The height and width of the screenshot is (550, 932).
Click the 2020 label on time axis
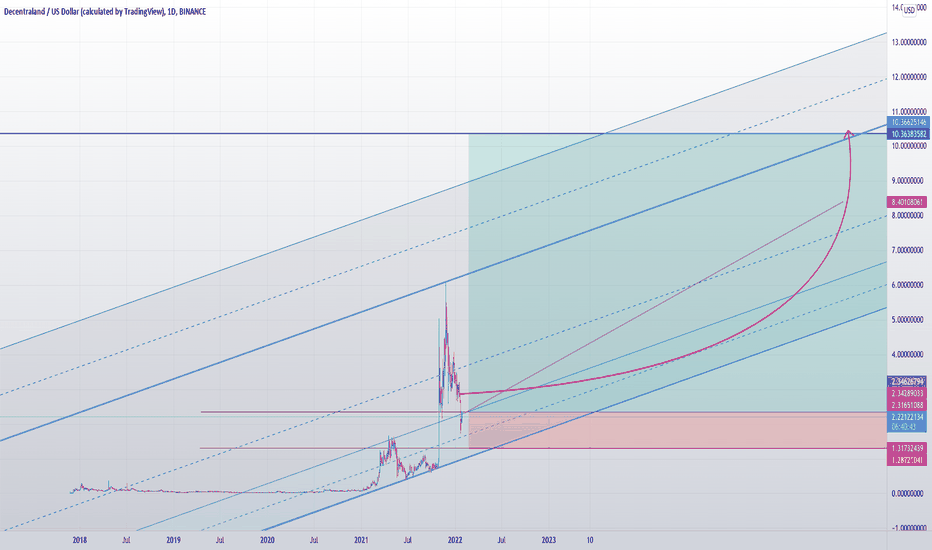(267, 540)
